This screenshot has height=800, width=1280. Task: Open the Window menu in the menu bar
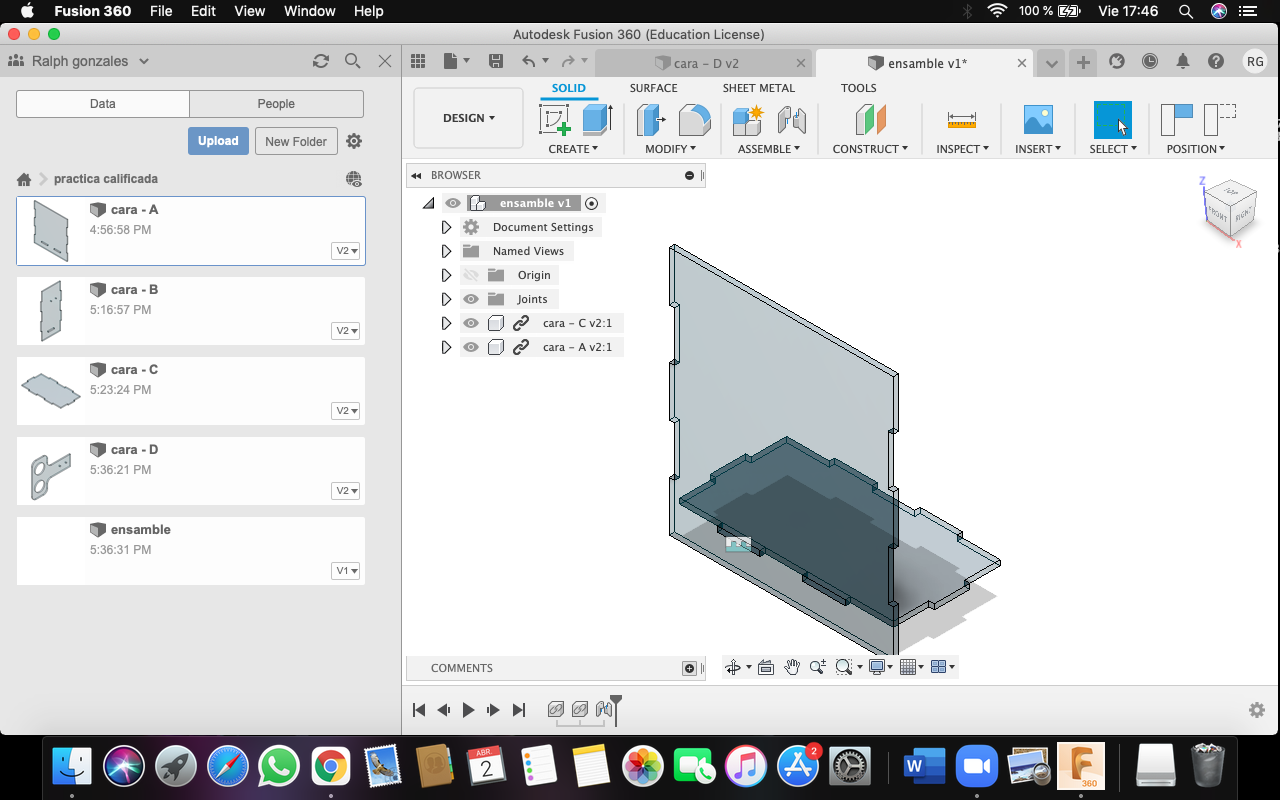[309, 11]
